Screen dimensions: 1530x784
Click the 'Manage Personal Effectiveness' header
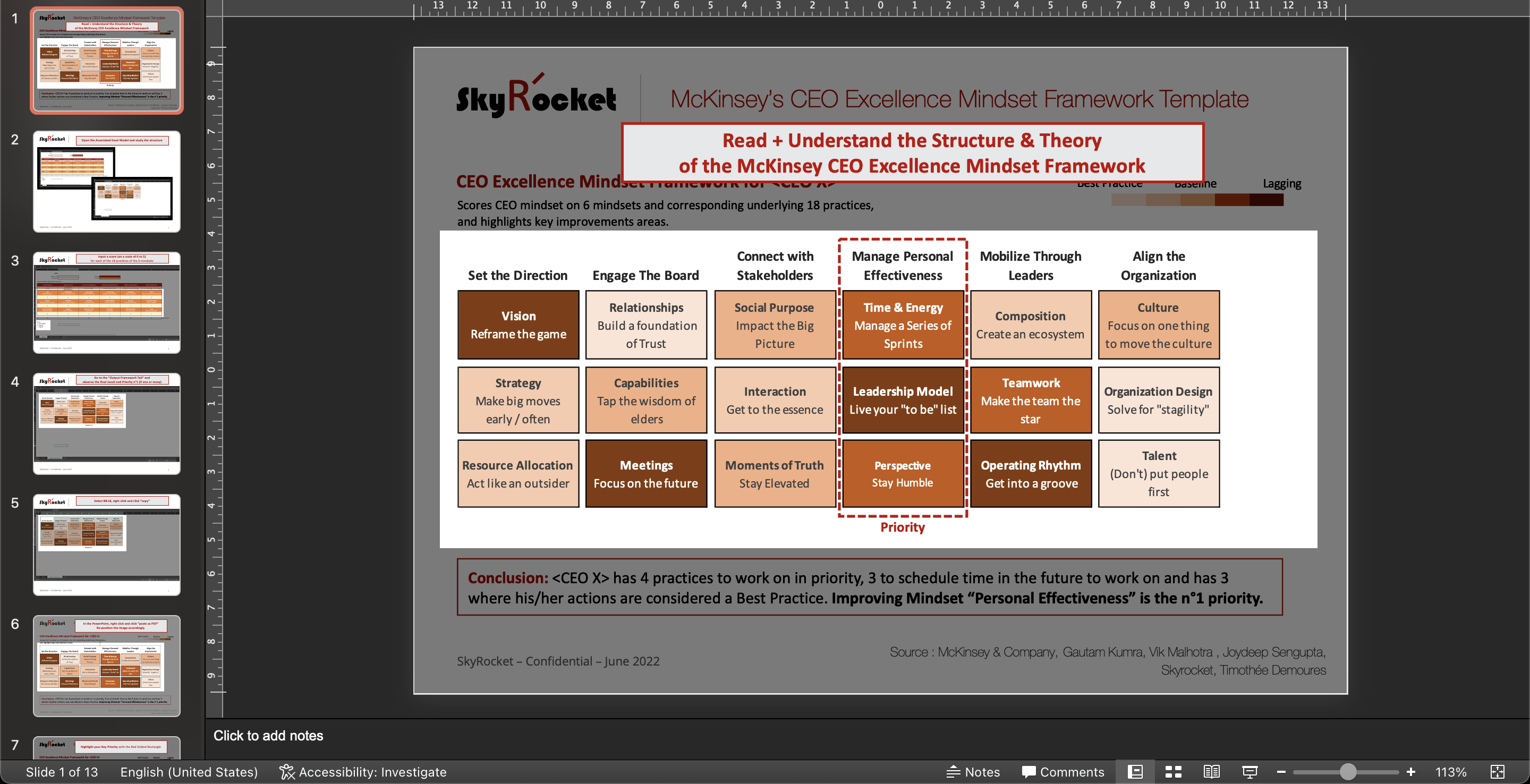(902, 266)
